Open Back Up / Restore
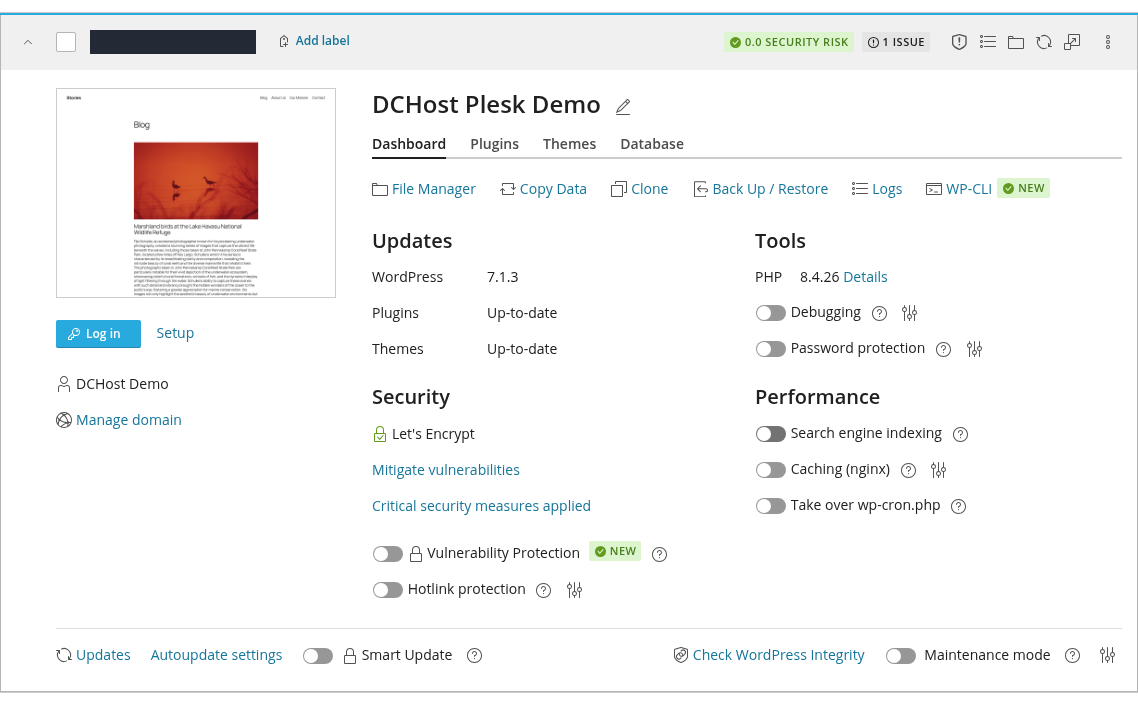This screenshot has height=710, width=1138. 761,189
